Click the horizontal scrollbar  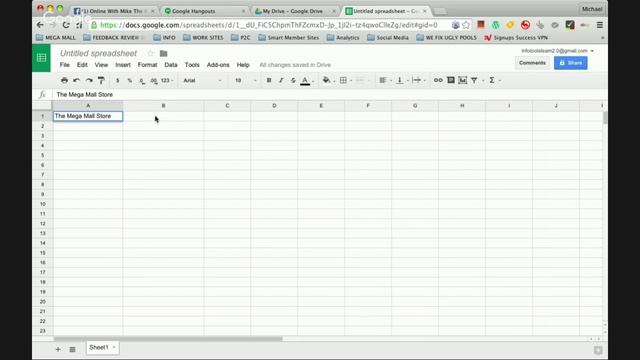[x=168, y=339]
